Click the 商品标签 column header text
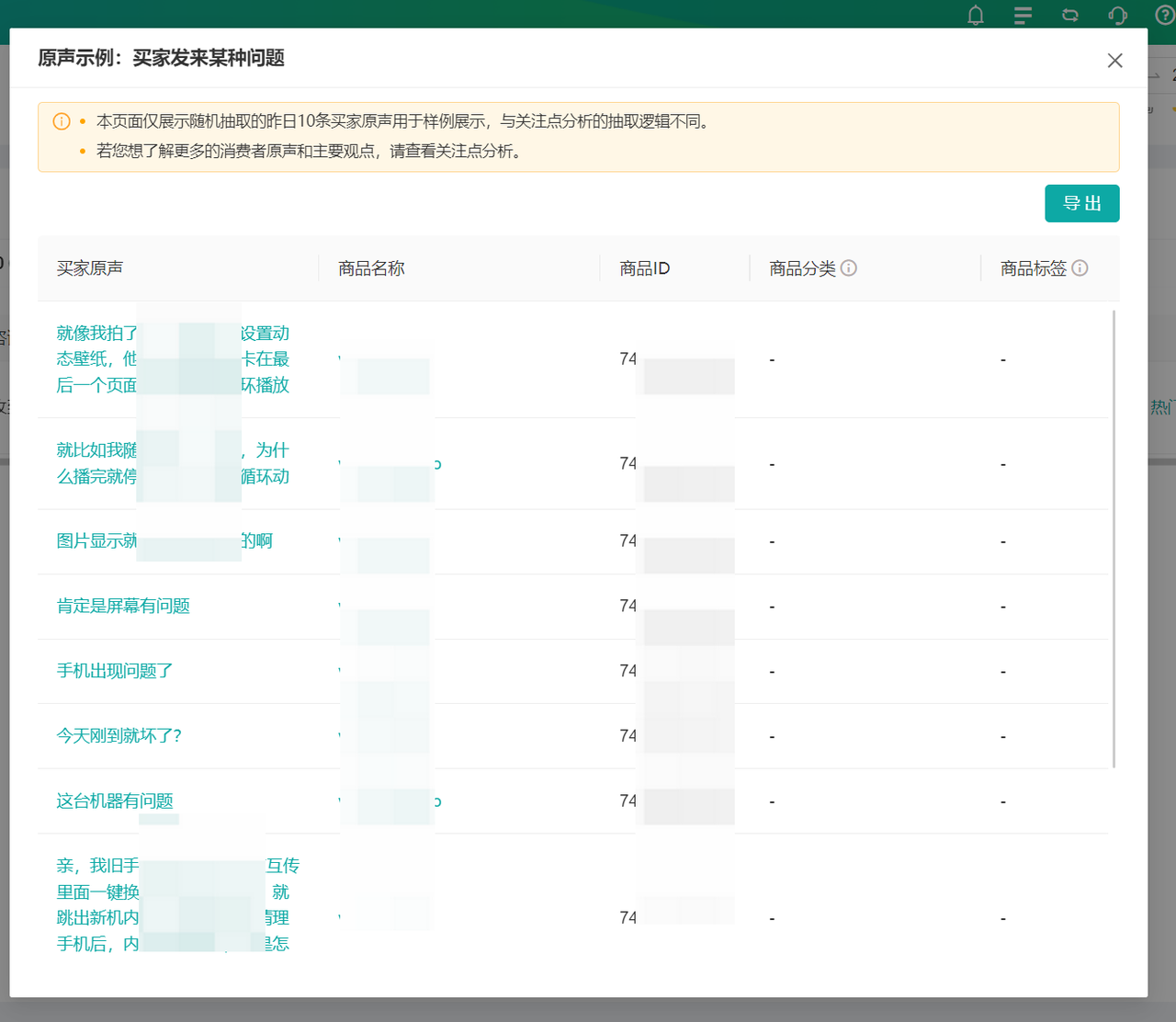This screenshot has width=1176, height=1022. tap(1034, 268)
